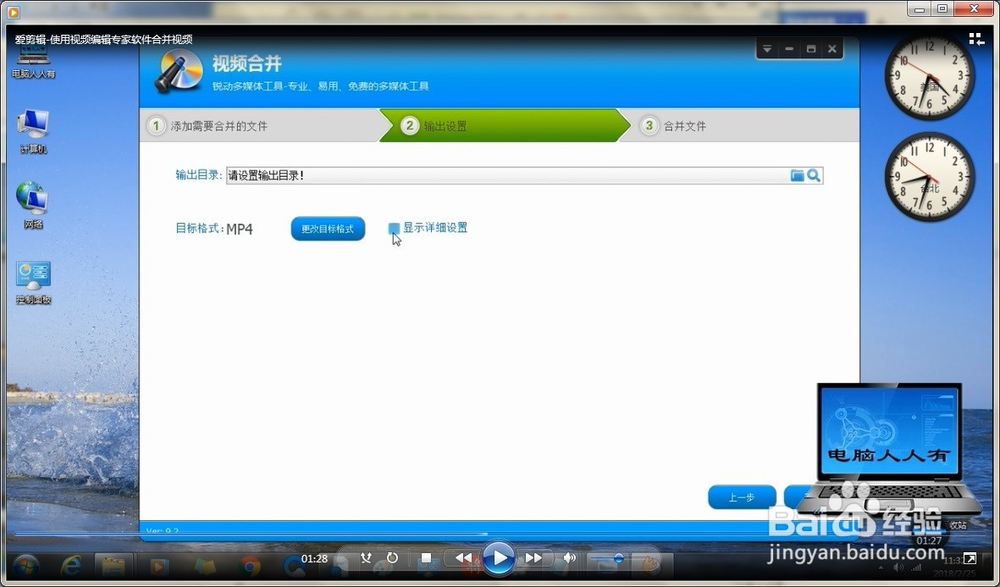Viewport: 1000px width, 587px height.
Task: Stop playback with the square stop button
Action: (427, 558)
